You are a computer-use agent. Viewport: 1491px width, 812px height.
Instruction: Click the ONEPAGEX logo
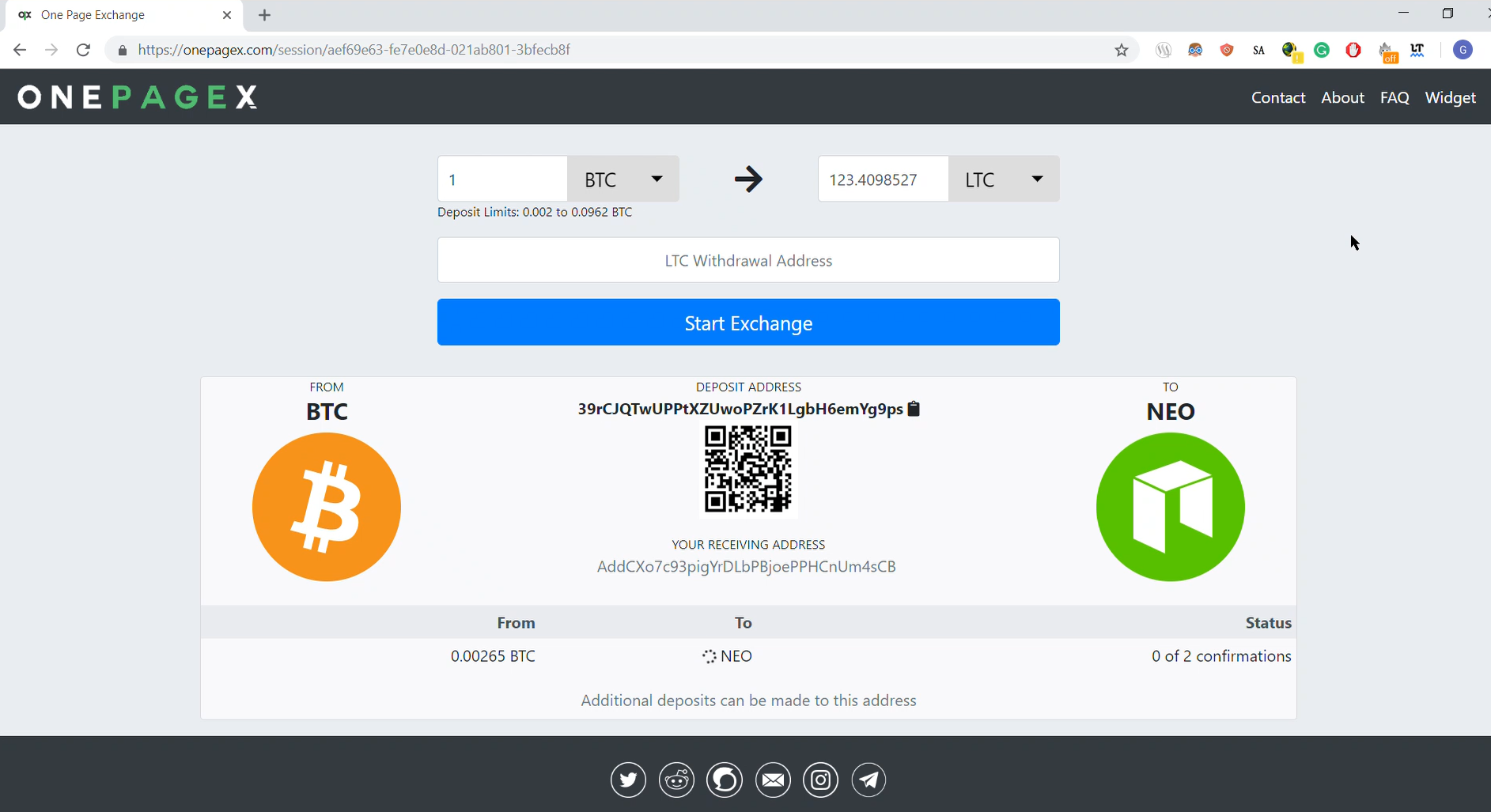click(x=138, y=97)
